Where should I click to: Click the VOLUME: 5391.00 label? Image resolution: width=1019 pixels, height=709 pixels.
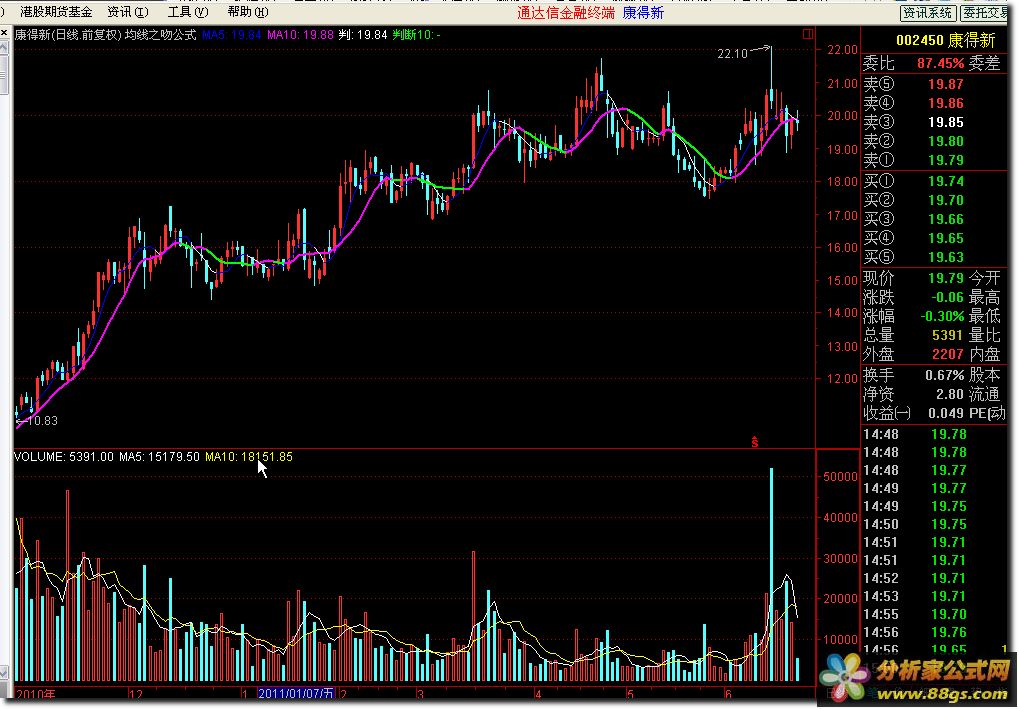pos(64,457)
